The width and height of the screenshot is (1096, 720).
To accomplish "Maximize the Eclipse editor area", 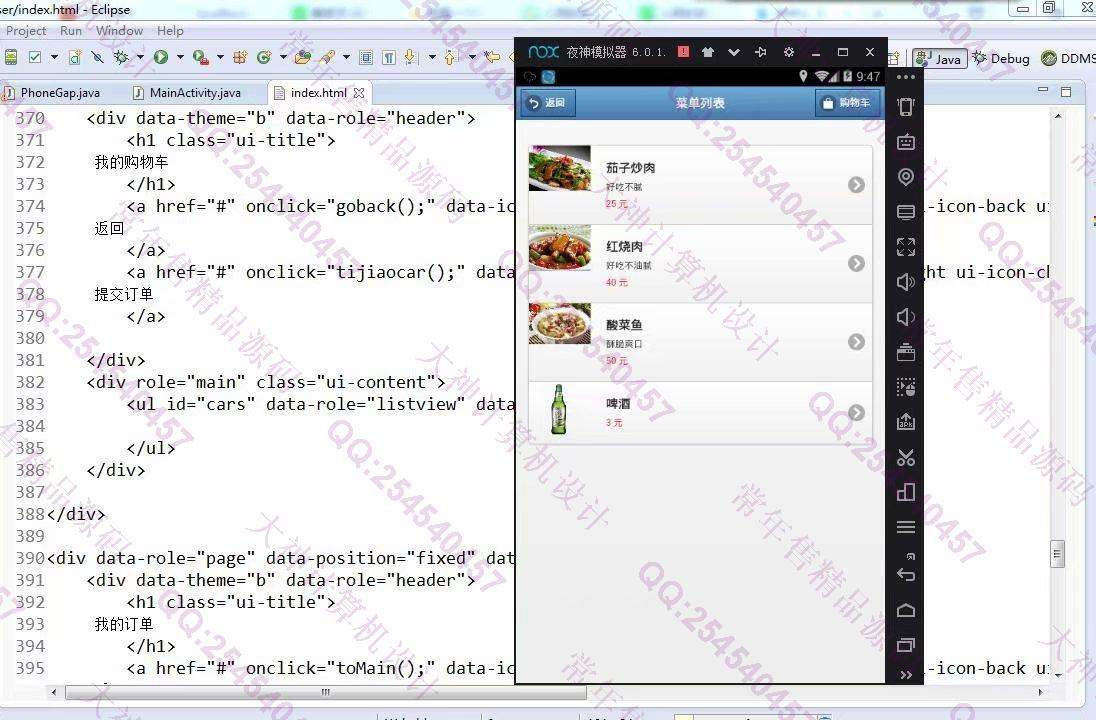I will [x=1066, y=92].
